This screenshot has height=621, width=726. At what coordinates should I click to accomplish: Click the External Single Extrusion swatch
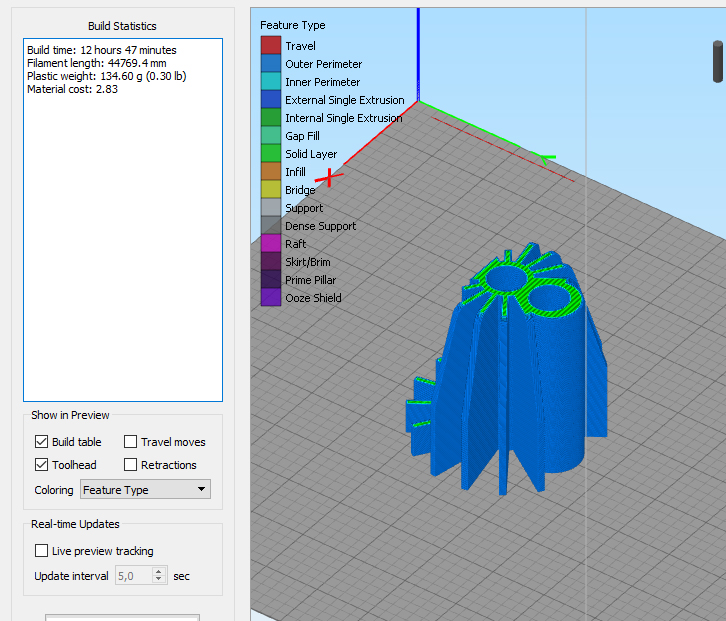271,100
